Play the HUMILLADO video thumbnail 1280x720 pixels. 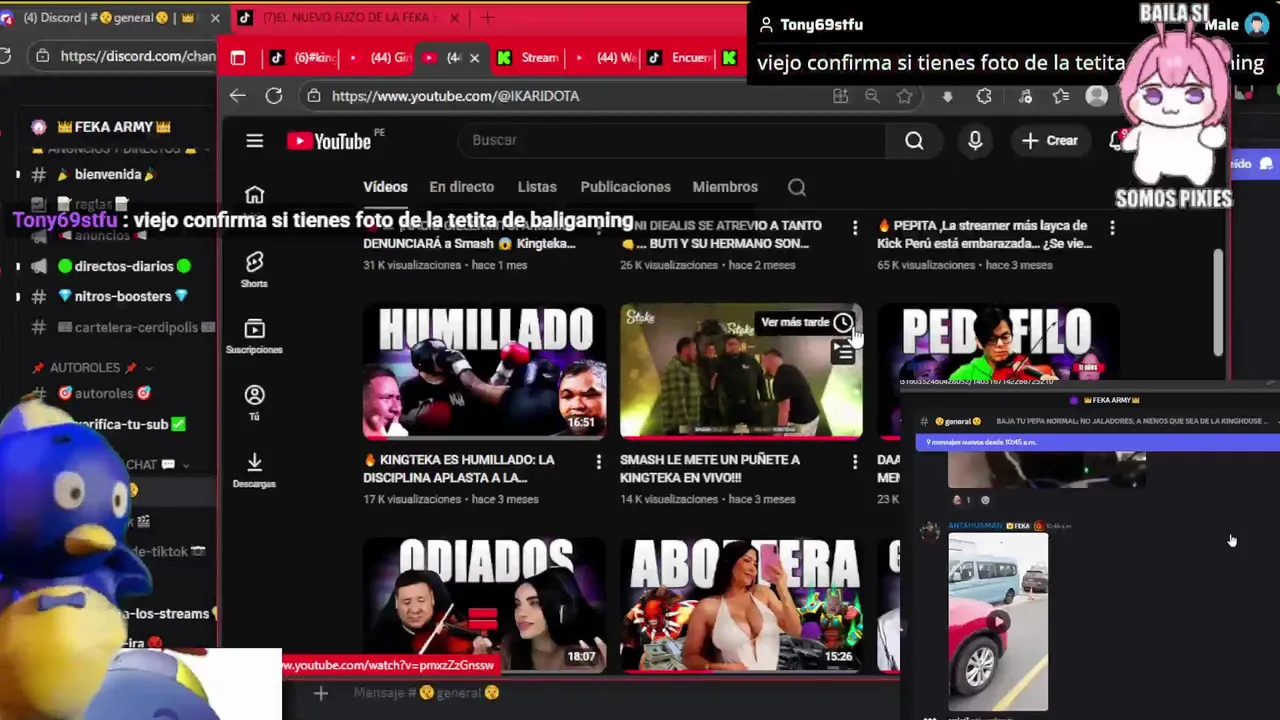click(x=484, y=371)
